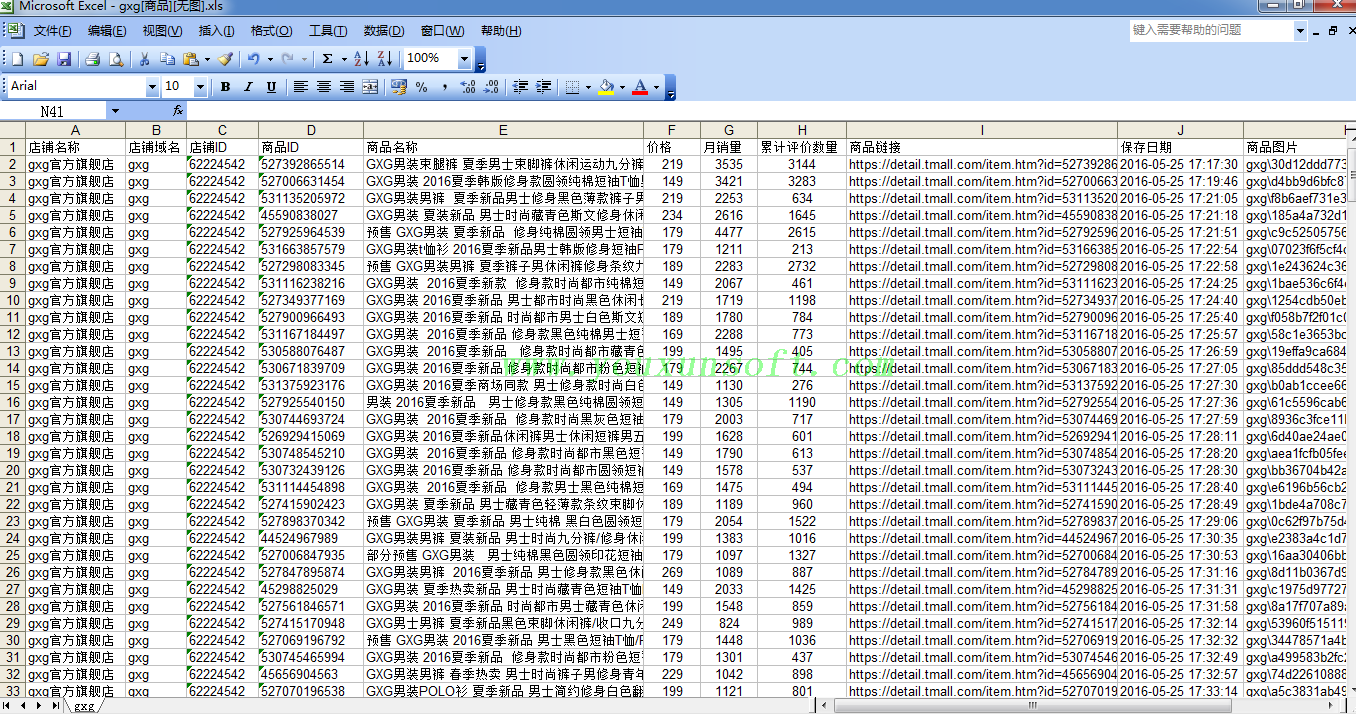Open the 帮助(H) menu
Image resolution: width=1356 pixels, height=714 pixels.
point(500,31)
